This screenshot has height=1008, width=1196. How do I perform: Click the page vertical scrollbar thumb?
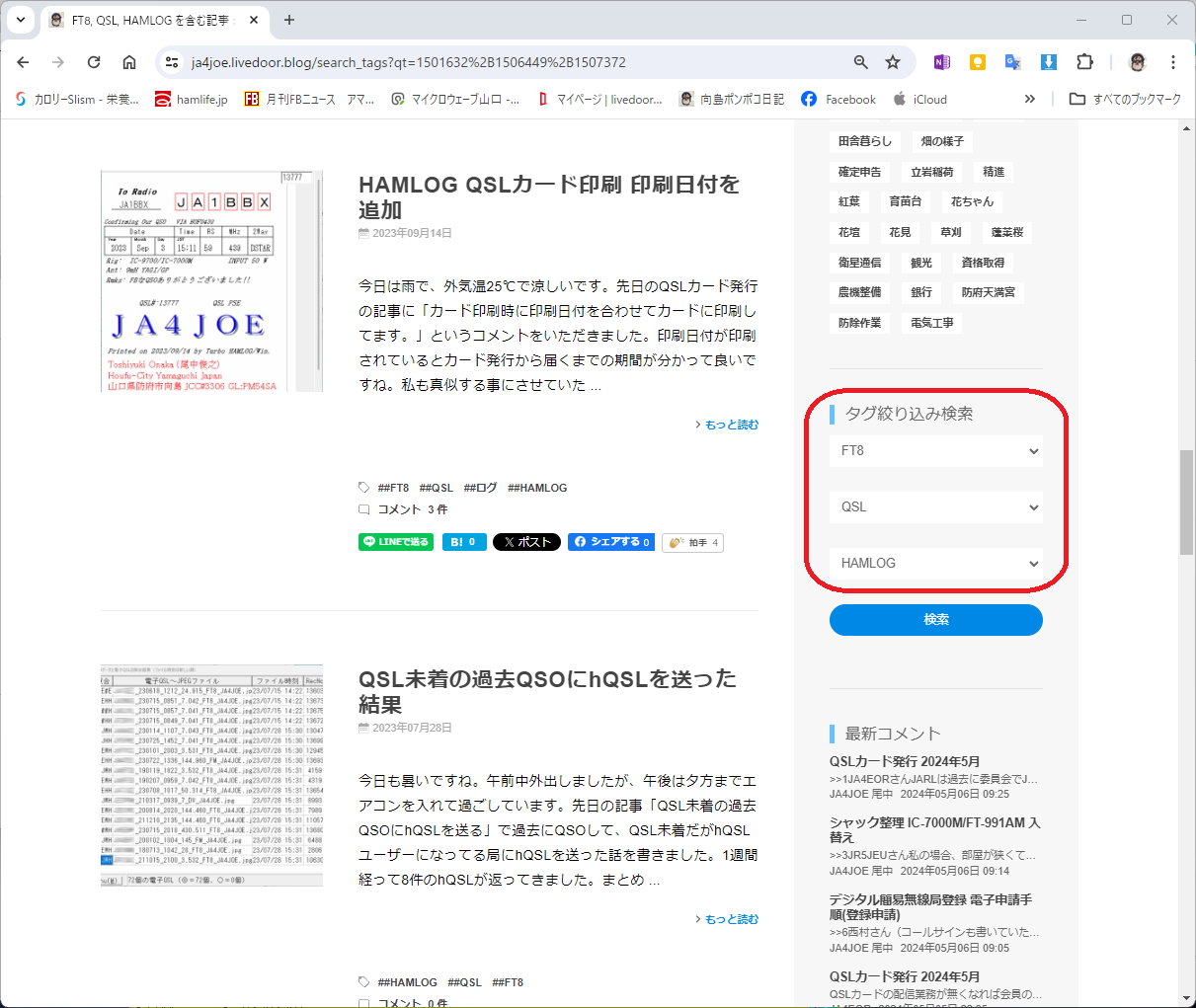pyautogui.click(x=1186, y=502)
